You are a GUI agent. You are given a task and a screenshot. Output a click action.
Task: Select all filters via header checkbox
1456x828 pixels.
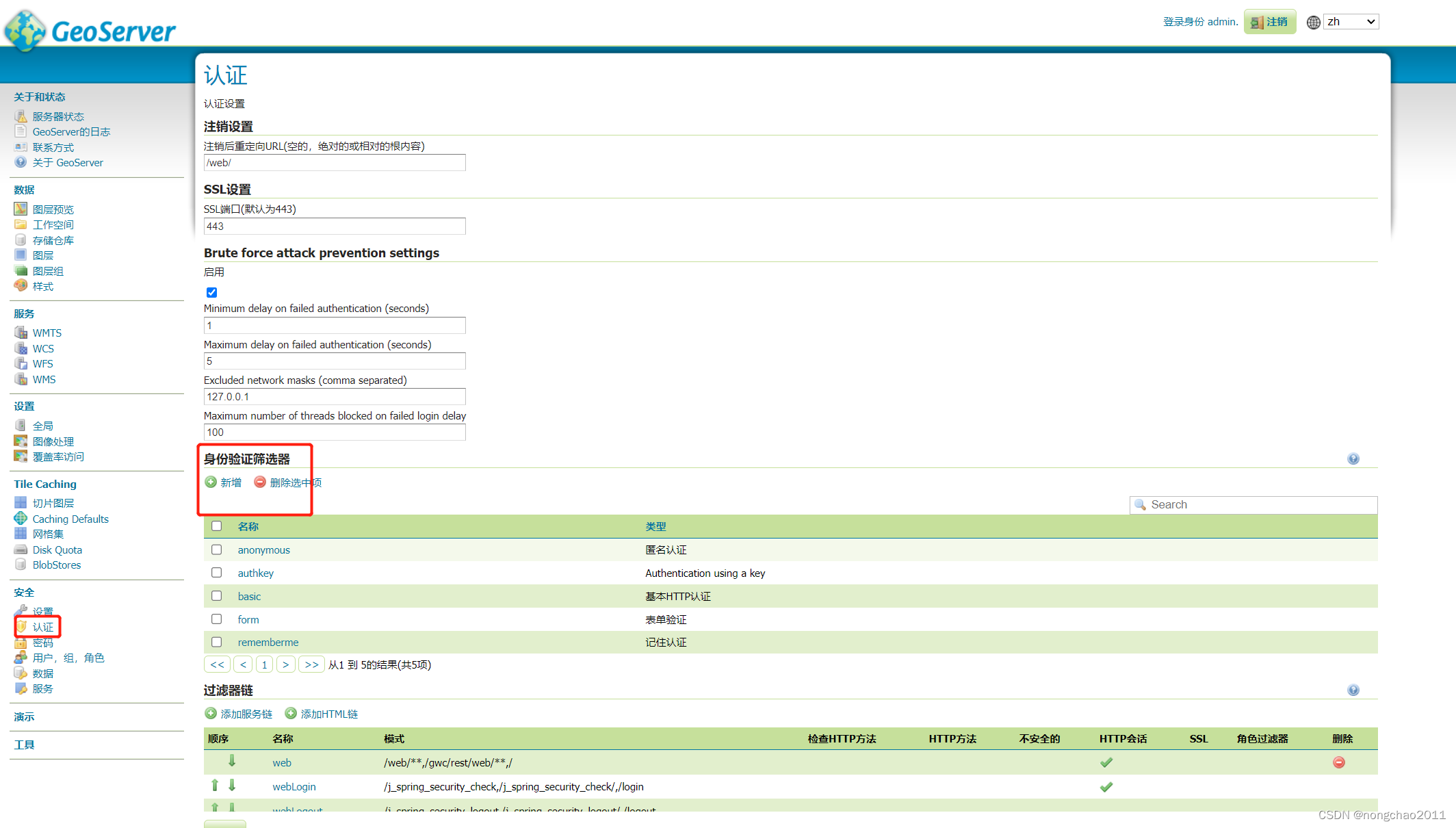click(217, 526)
